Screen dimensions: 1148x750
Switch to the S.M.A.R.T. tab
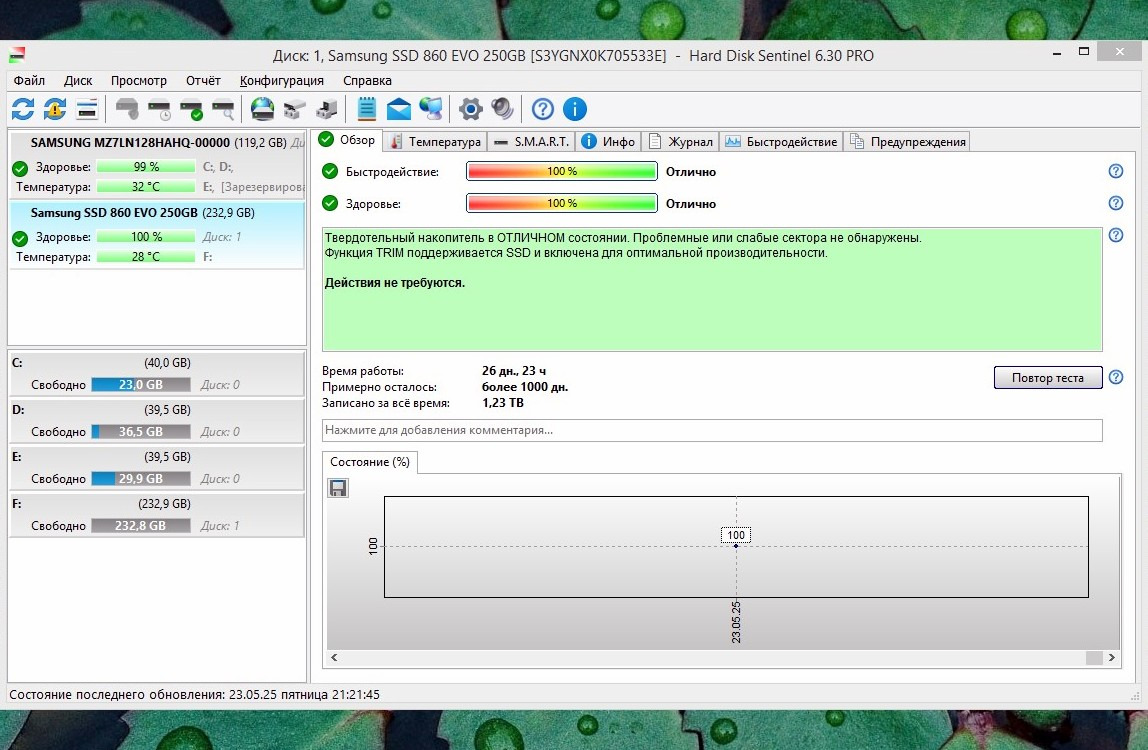531,141
